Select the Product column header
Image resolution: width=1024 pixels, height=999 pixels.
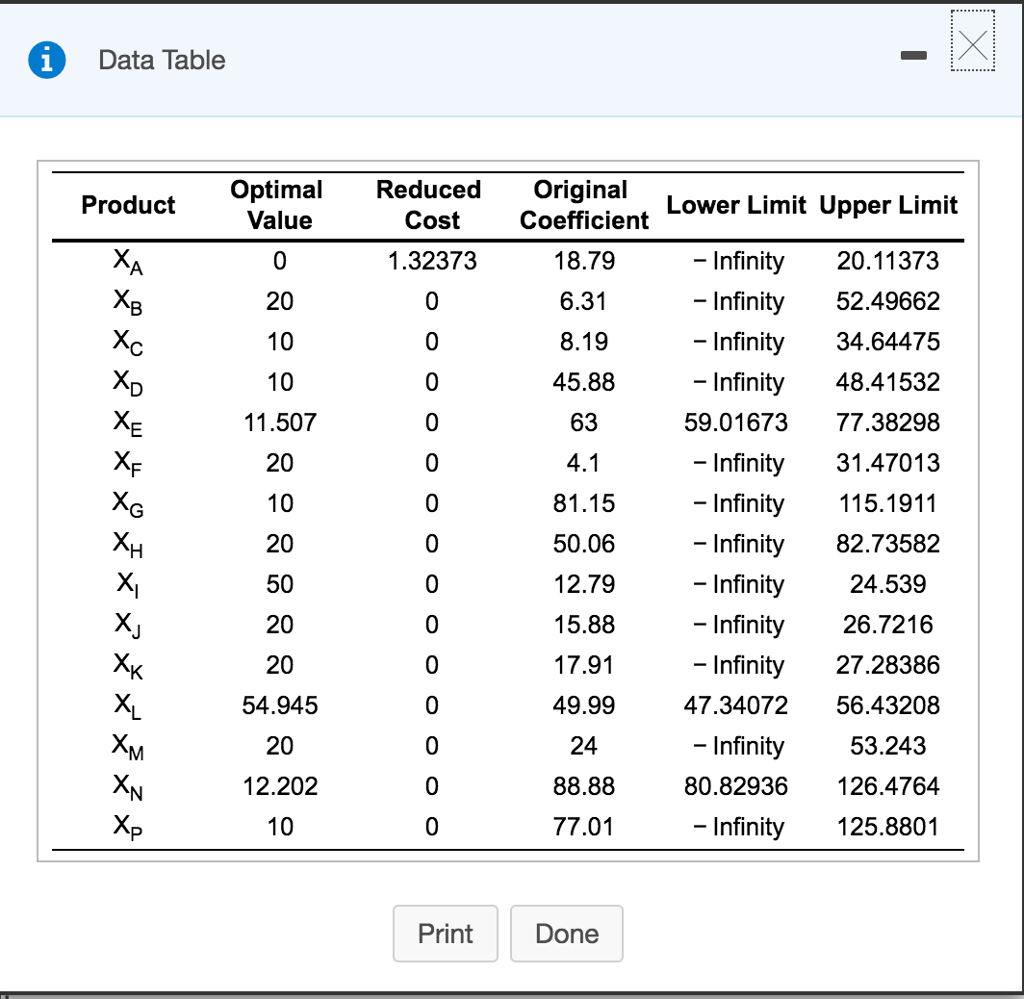pos(128,205)
